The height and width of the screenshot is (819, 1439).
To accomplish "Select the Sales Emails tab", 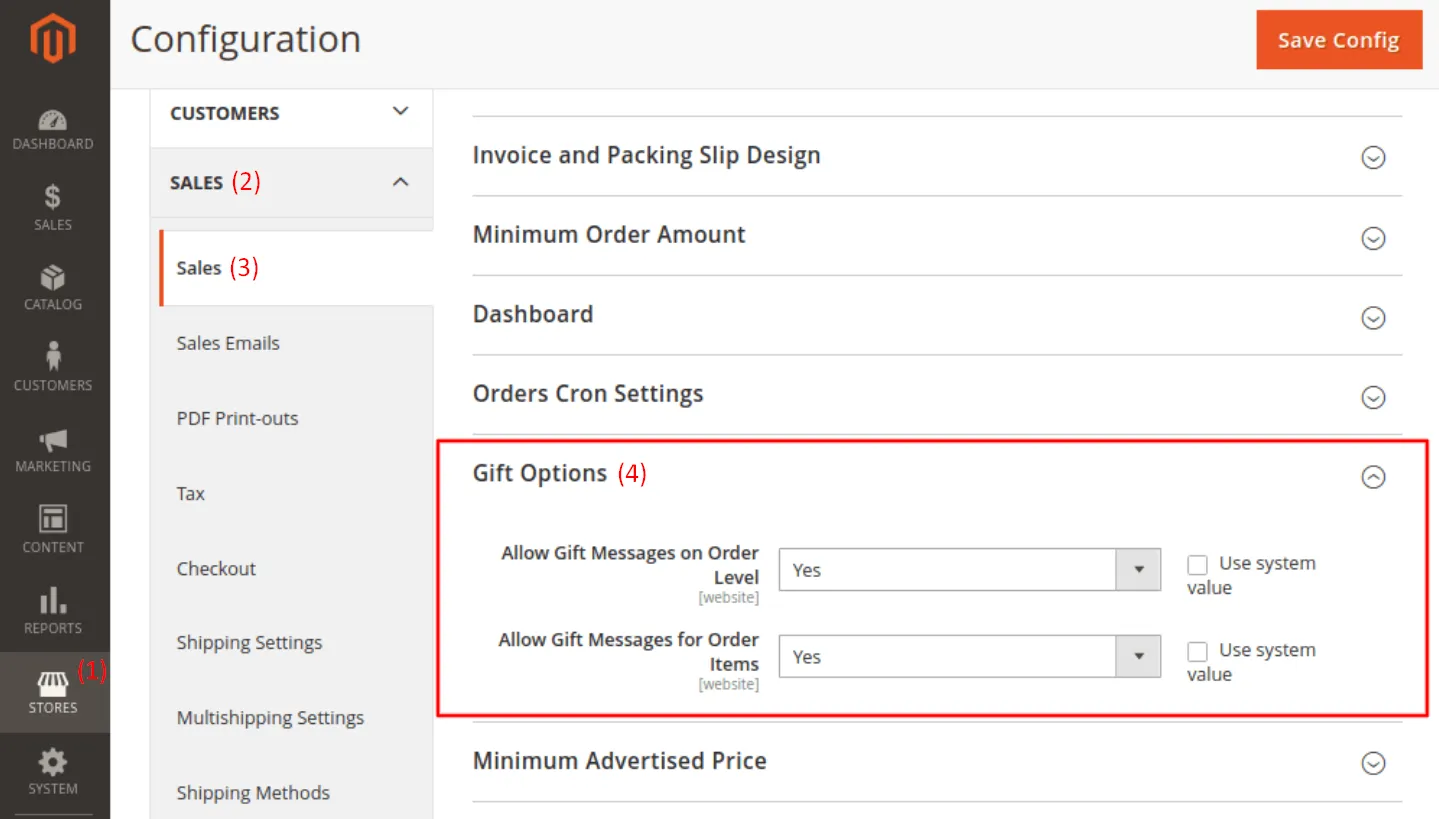I will tap(228, 343).
